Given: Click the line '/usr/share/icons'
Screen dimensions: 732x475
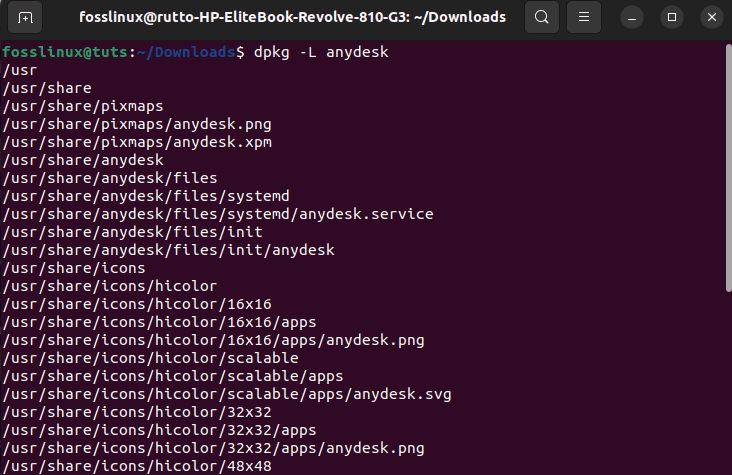Looking at the screenshot, I should [74, 268].
